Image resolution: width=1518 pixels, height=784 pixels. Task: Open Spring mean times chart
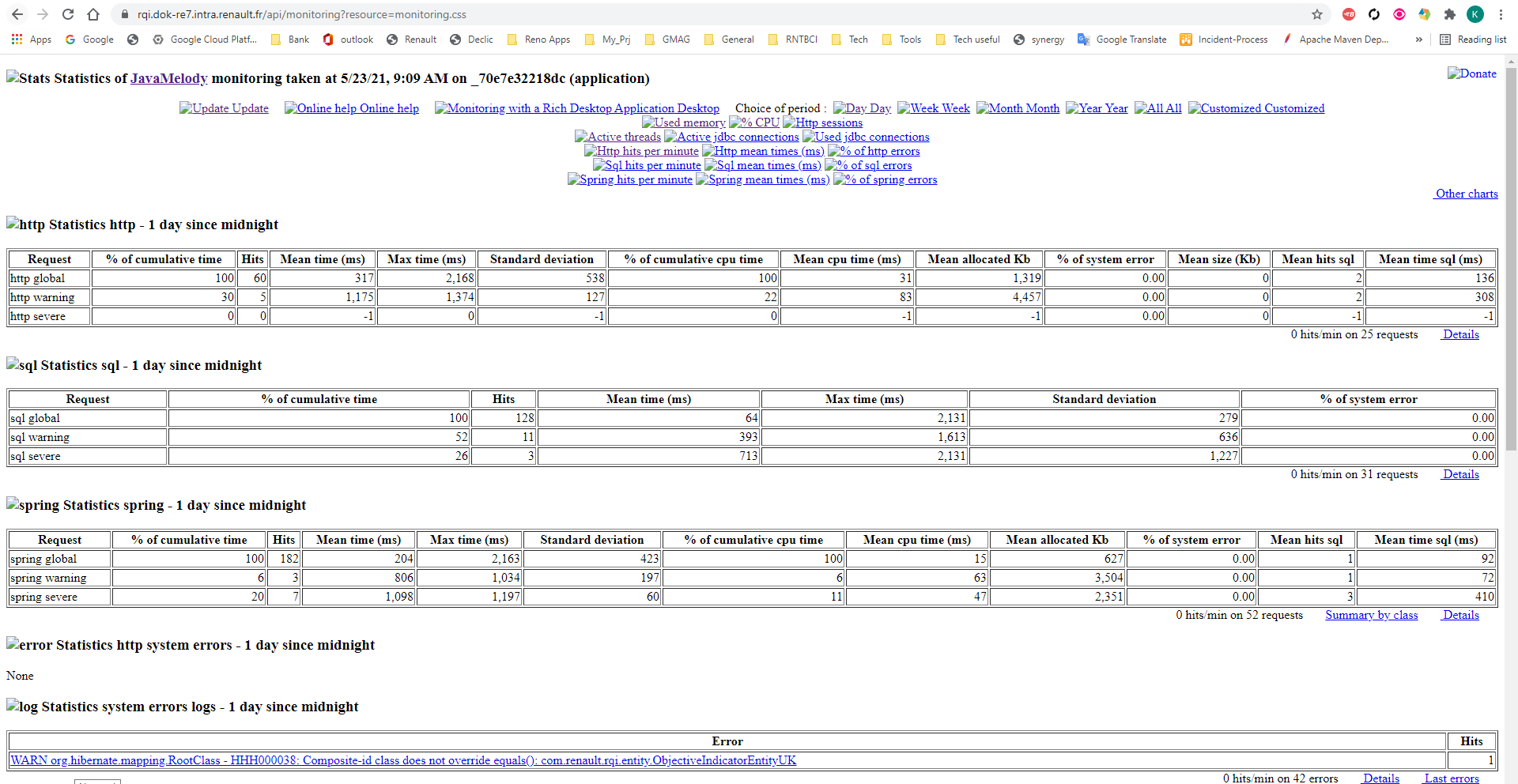point(763,179)
